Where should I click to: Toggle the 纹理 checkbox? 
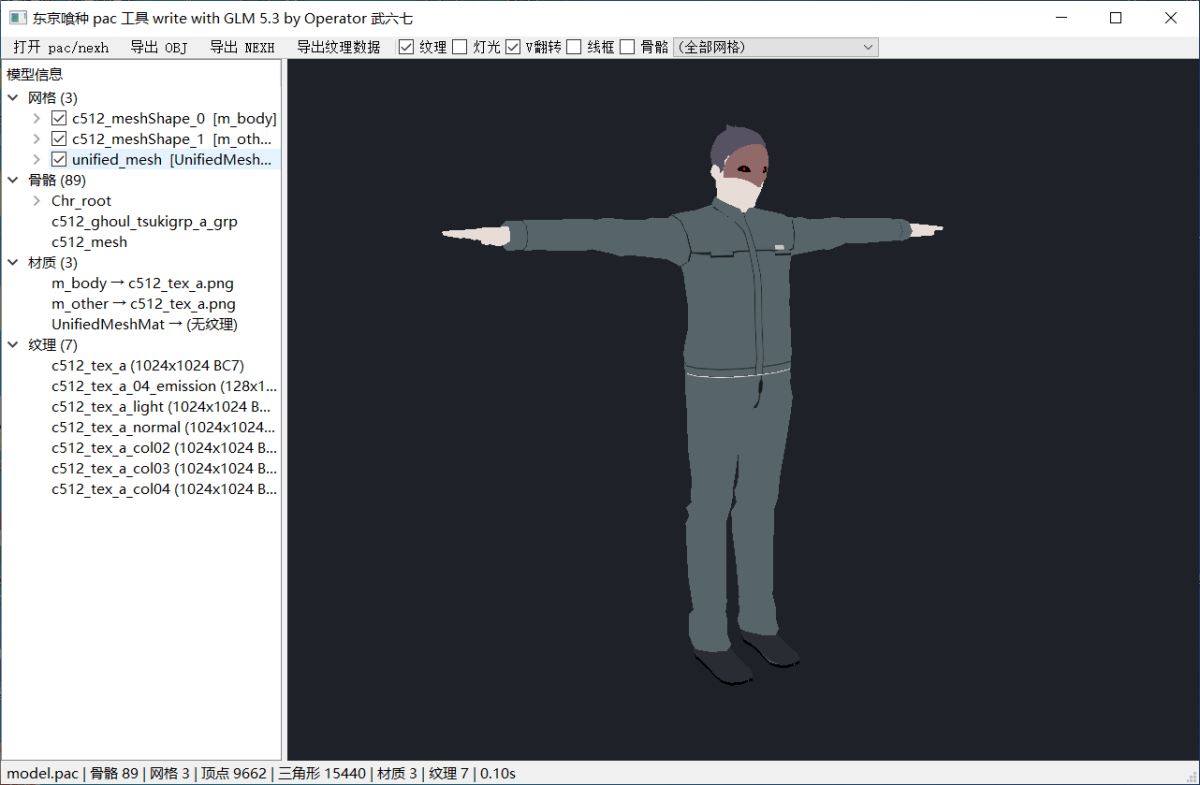405,47
